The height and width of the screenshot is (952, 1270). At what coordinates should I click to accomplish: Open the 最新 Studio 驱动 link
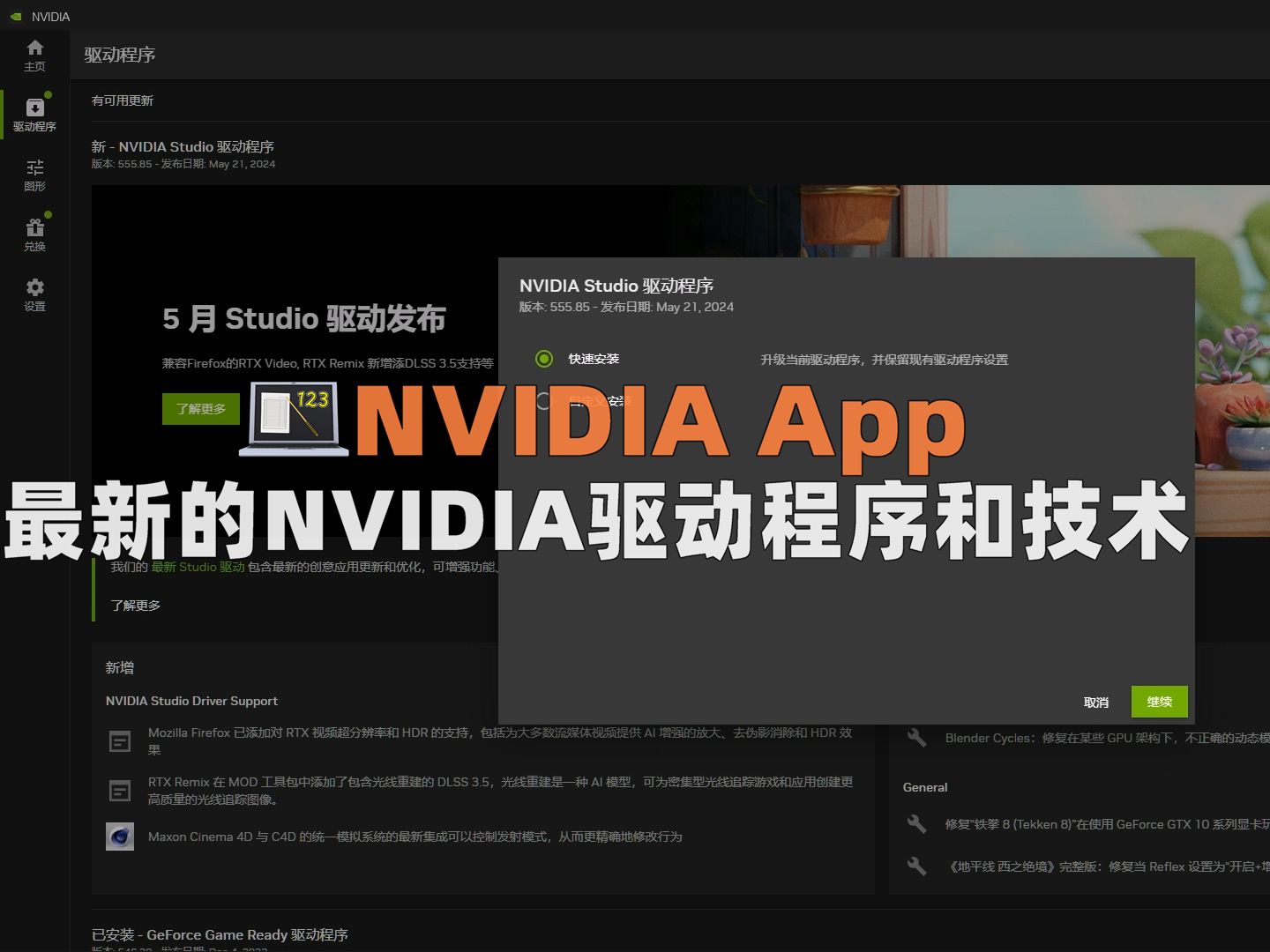(x=198, y=567)
